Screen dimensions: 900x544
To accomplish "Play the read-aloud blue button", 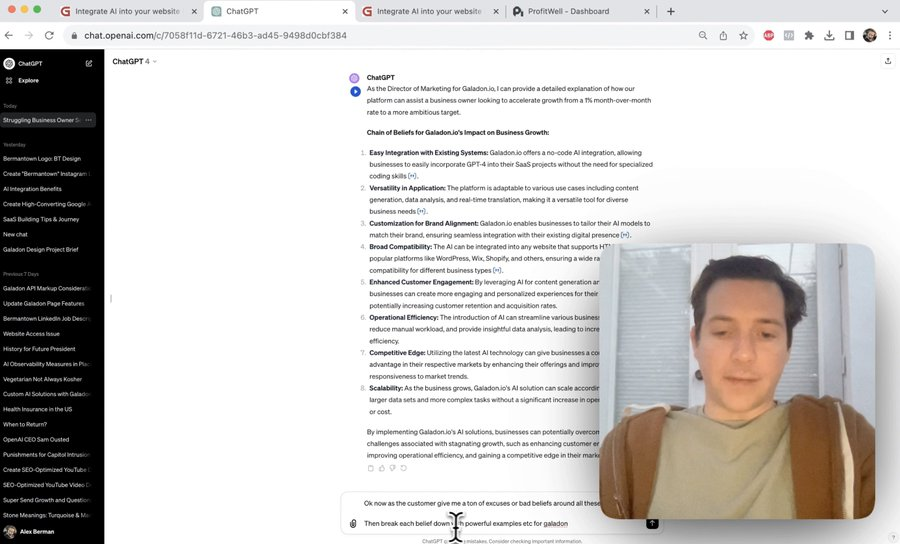I will (355, 91).
